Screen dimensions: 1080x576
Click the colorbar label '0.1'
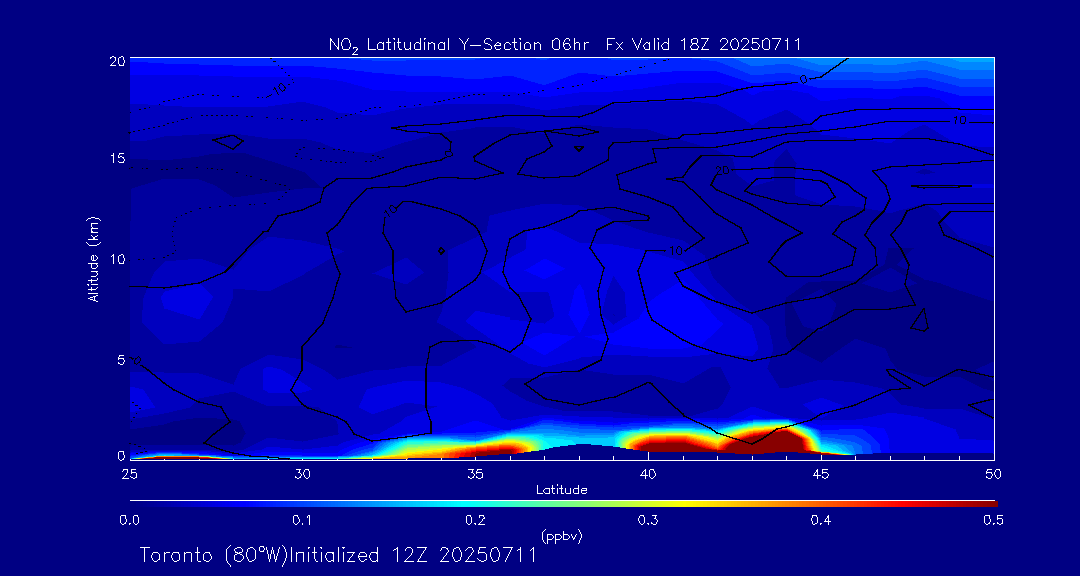(x=302, y=520)
